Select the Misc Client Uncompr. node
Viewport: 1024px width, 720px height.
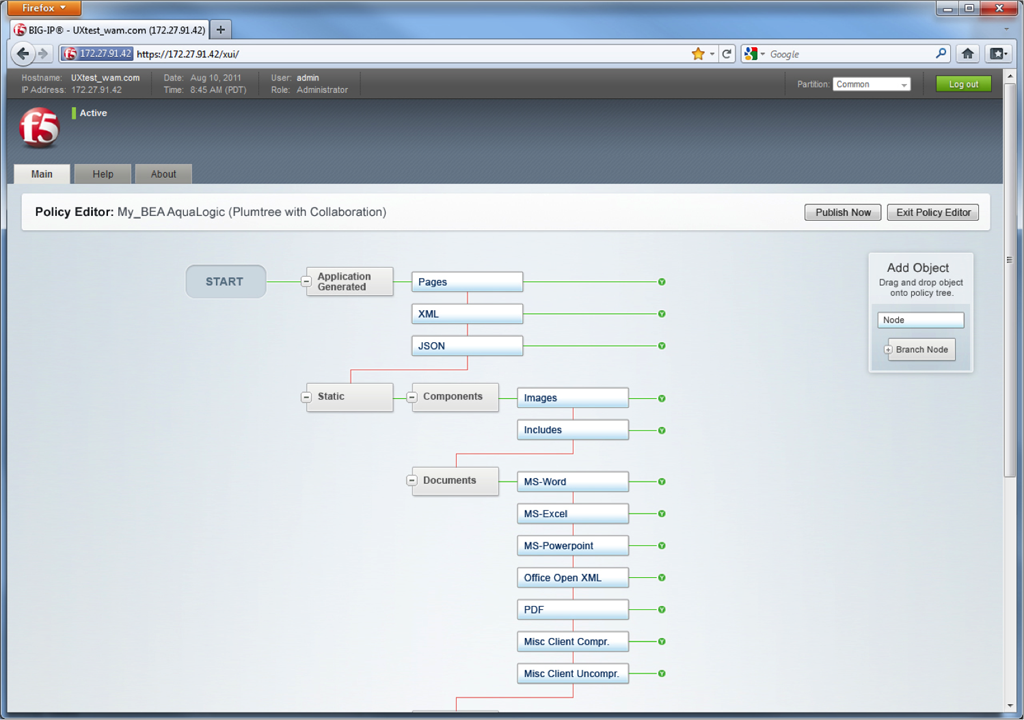click(573, 674)
